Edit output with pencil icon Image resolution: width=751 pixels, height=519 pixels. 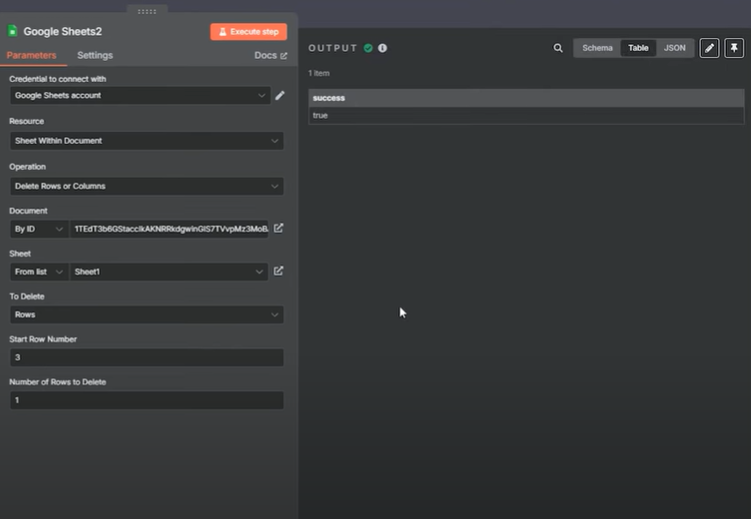[709, 48]
